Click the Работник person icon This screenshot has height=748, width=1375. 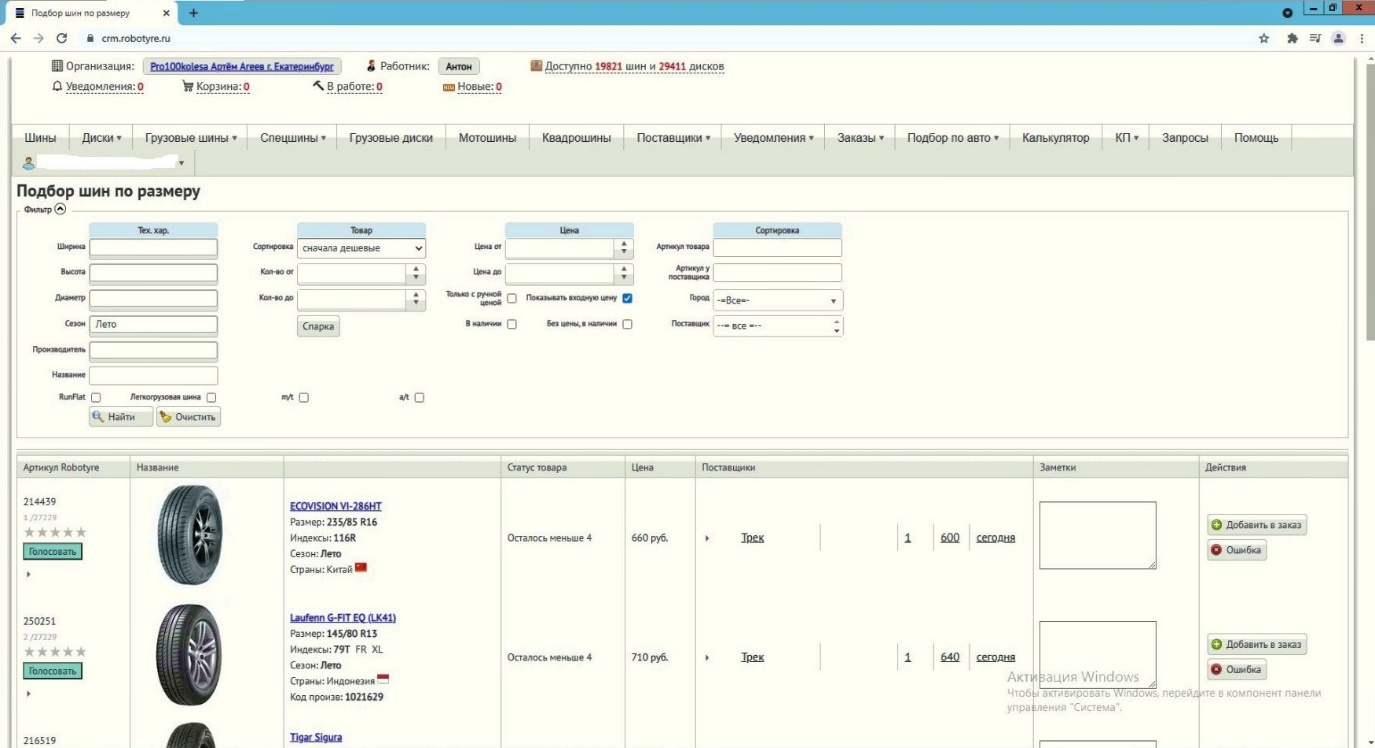coord(372,67)
